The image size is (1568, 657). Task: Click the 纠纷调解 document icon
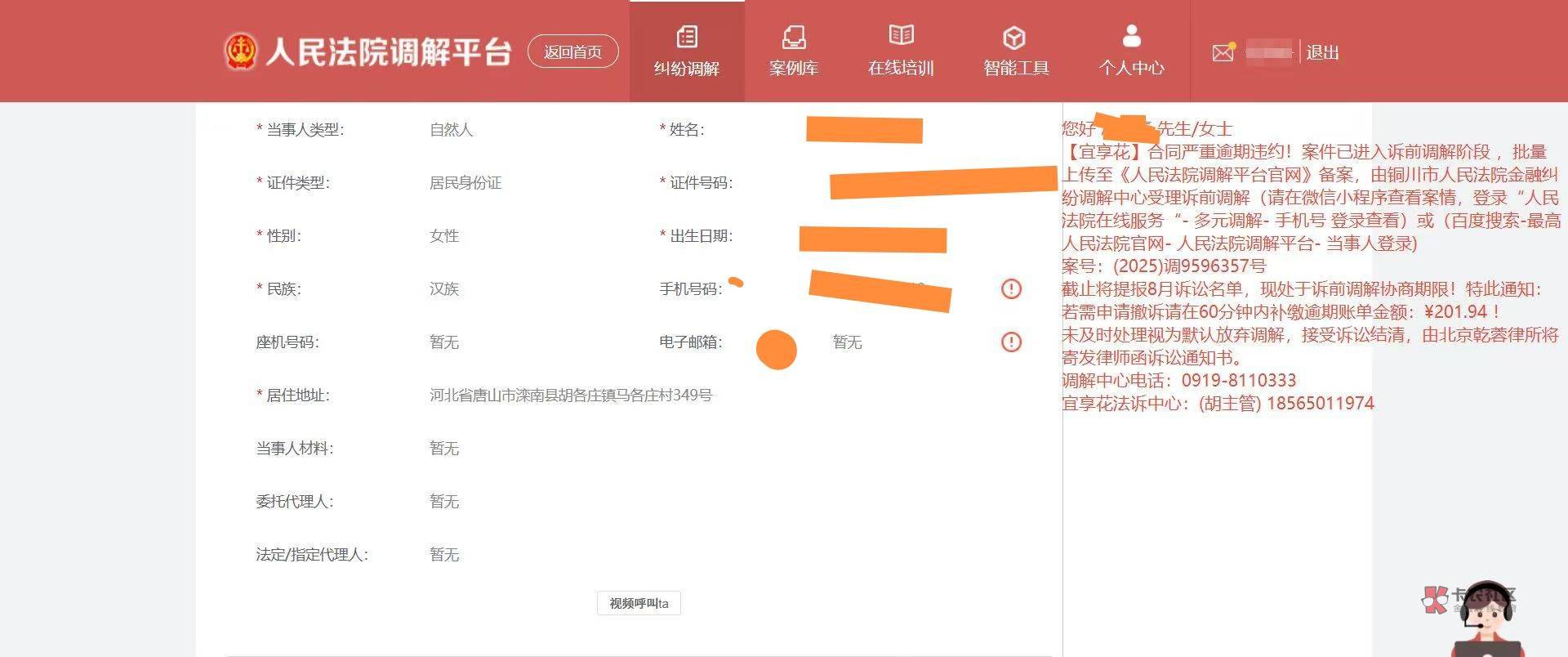pos(687,37)
